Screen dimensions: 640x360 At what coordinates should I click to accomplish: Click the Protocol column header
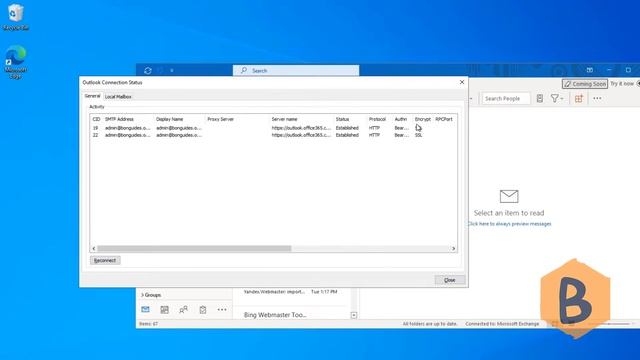click(x=377, y=119)
